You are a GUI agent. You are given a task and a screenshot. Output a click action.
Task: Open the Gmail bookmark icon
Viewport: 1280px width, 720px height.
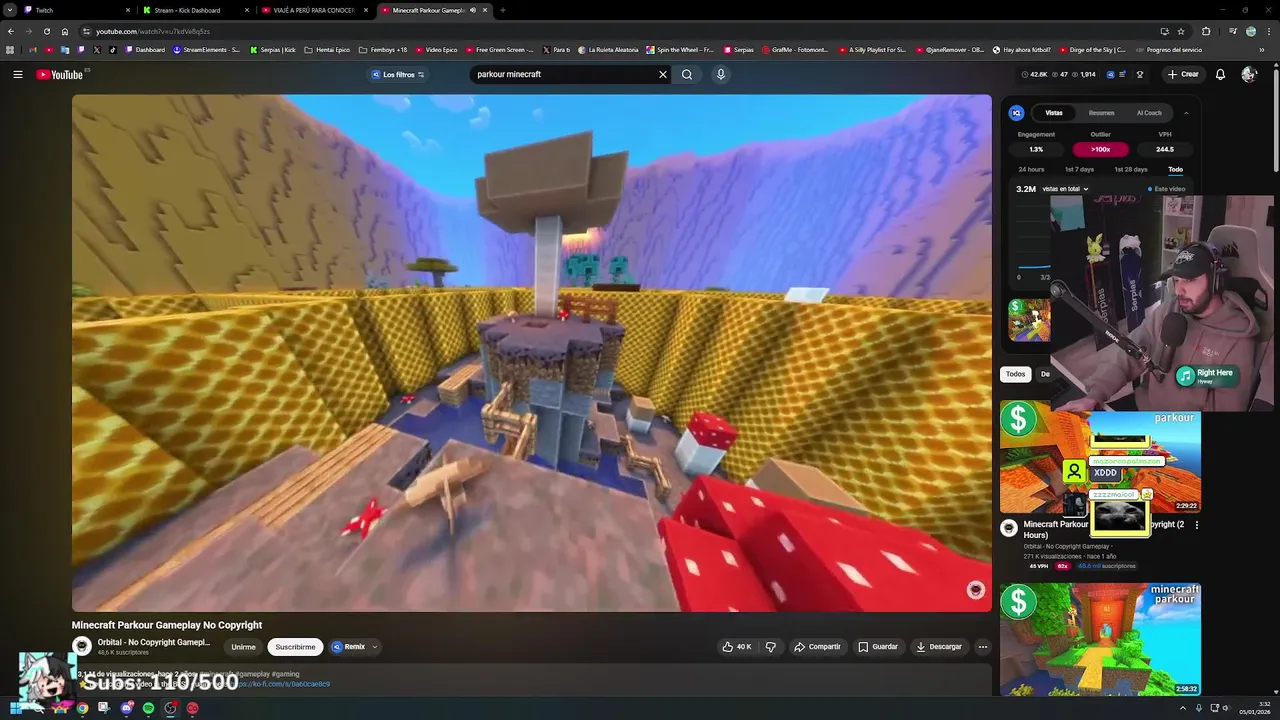point(33,50)
